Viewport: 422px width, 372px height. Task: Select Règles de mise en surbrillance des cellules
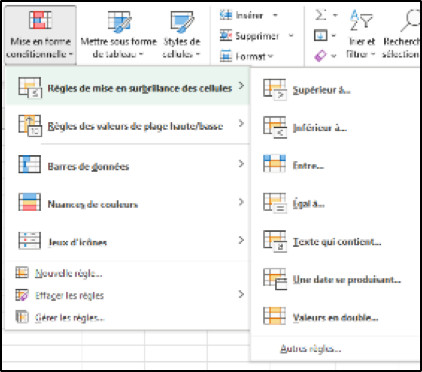pos(128,87)
